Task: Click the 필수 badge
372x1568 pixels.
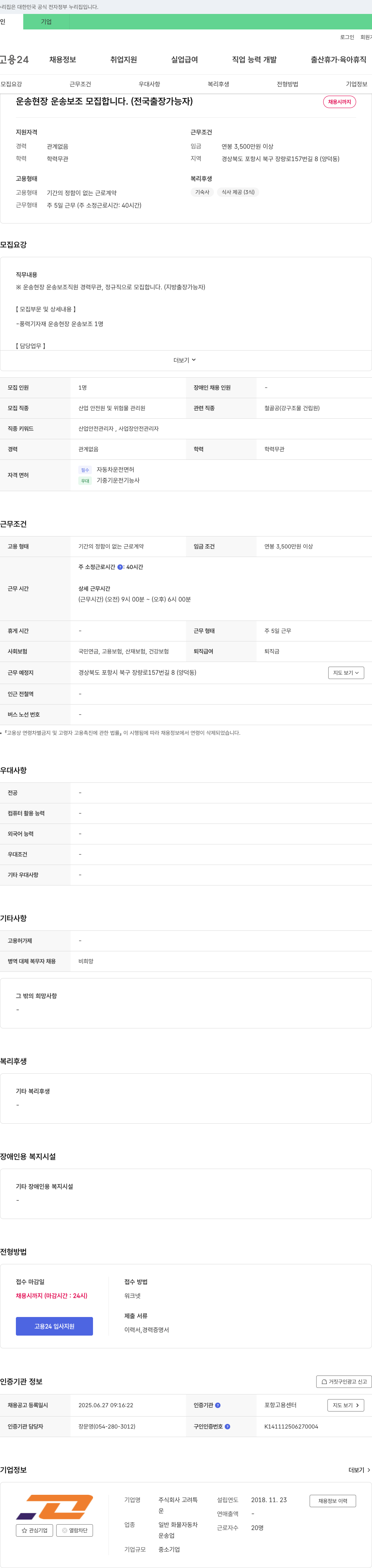Action: point(84,470)
